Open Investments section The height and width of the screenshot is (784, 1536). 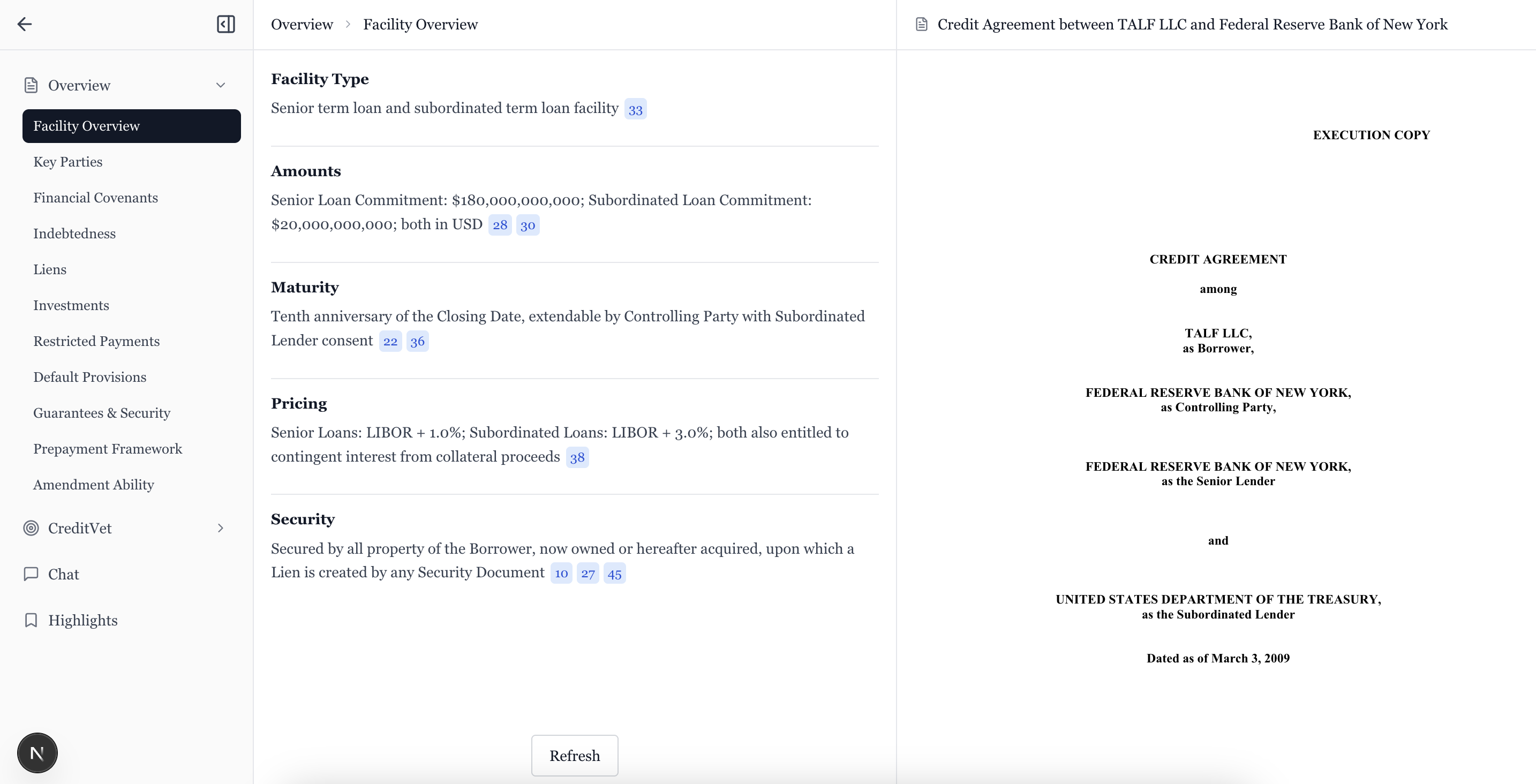pos(71,305)
